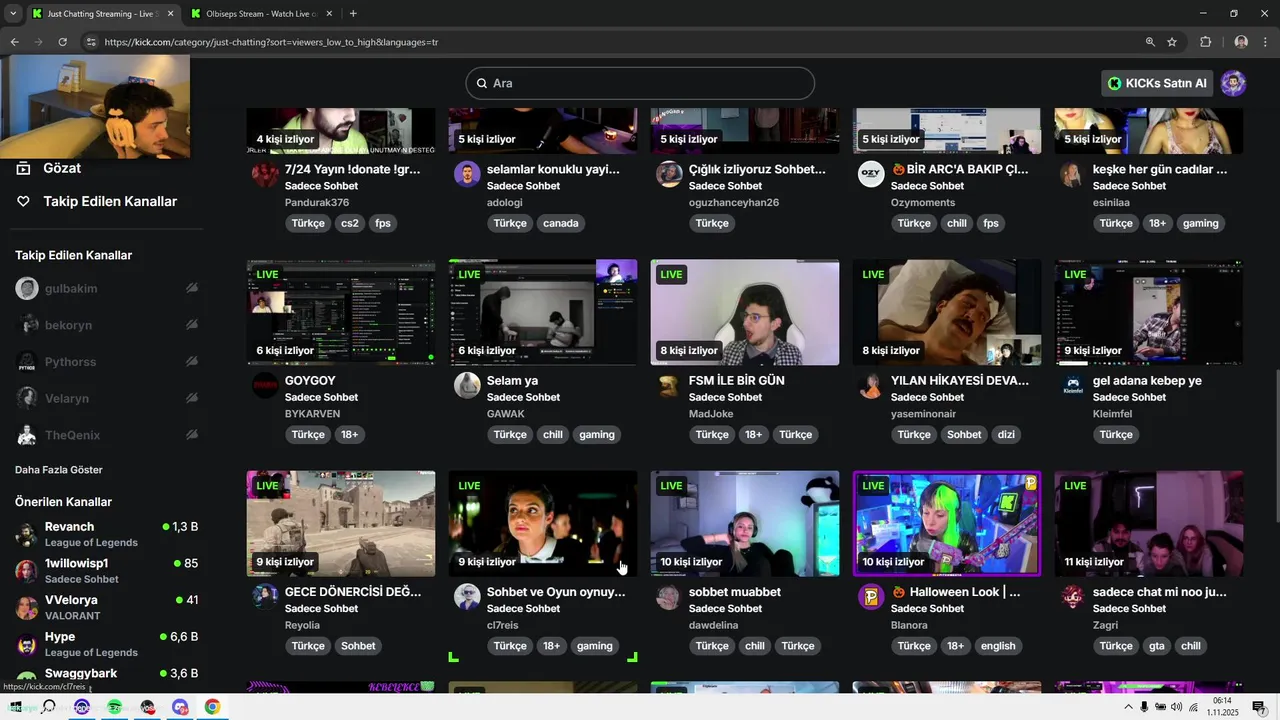Click the english tag under Blanora
Screen dimensions: 1280x720
pos(998,646)
